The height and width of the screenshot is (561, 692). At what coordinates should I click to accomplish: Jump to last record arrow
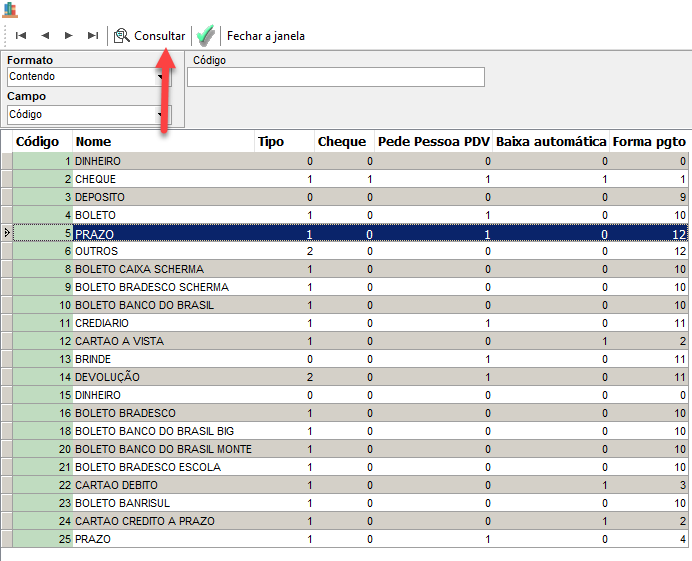[x=93, y=36]
